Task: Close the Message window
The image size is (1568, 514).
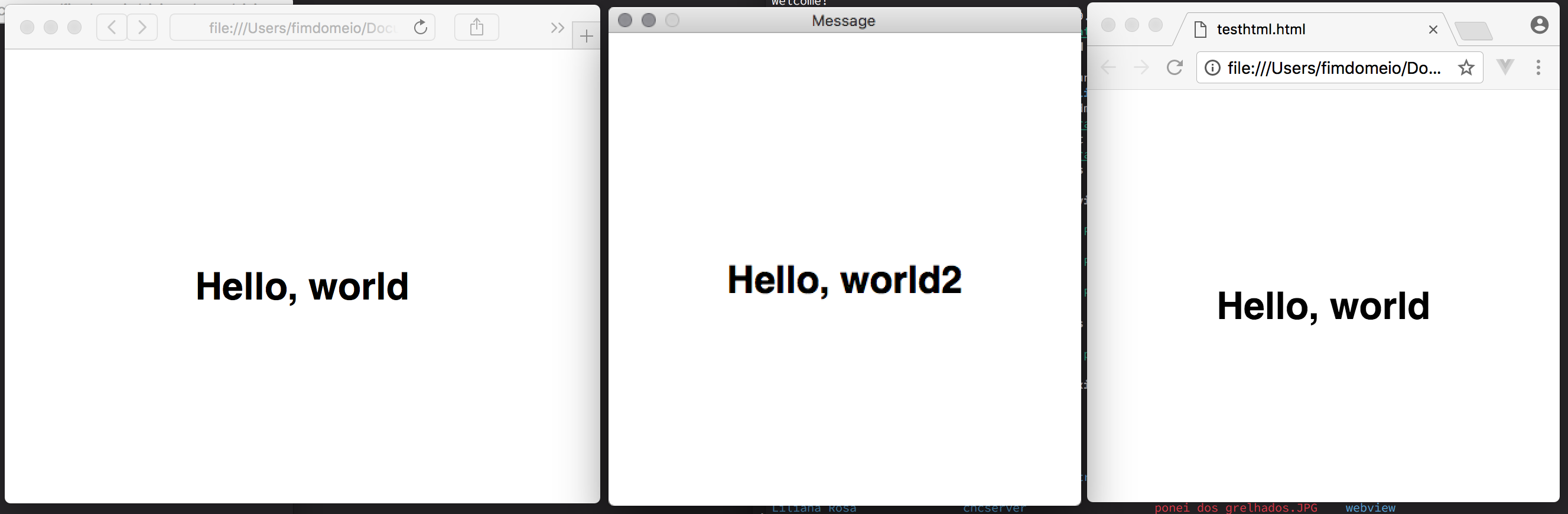Action: pyautogui.click(x=624, y=20)
